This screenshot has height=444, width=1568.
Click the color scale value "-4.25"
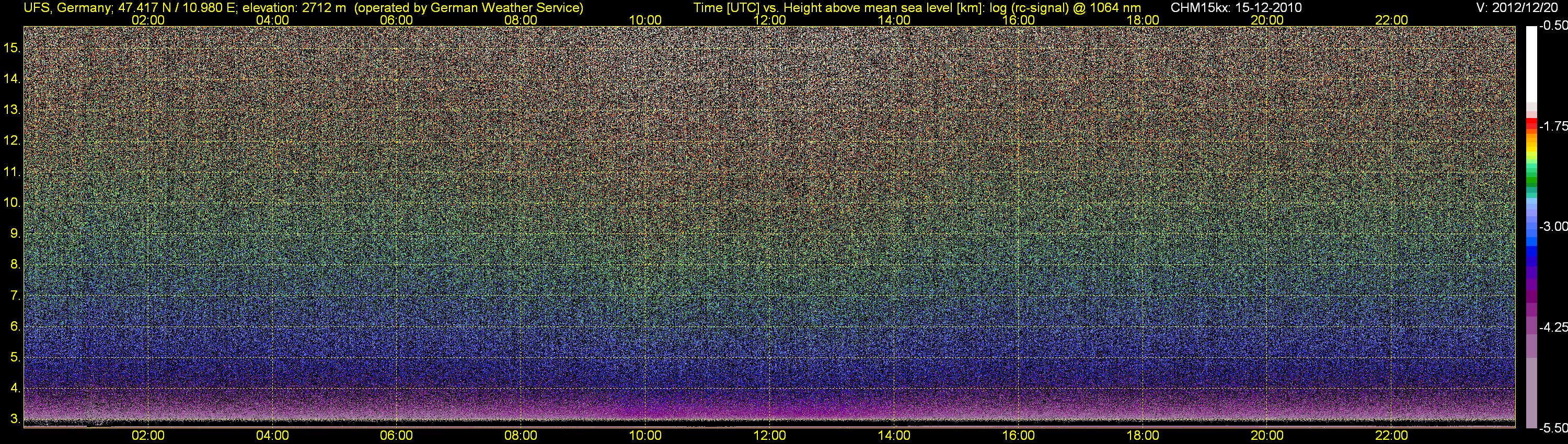pos(1553,327)
